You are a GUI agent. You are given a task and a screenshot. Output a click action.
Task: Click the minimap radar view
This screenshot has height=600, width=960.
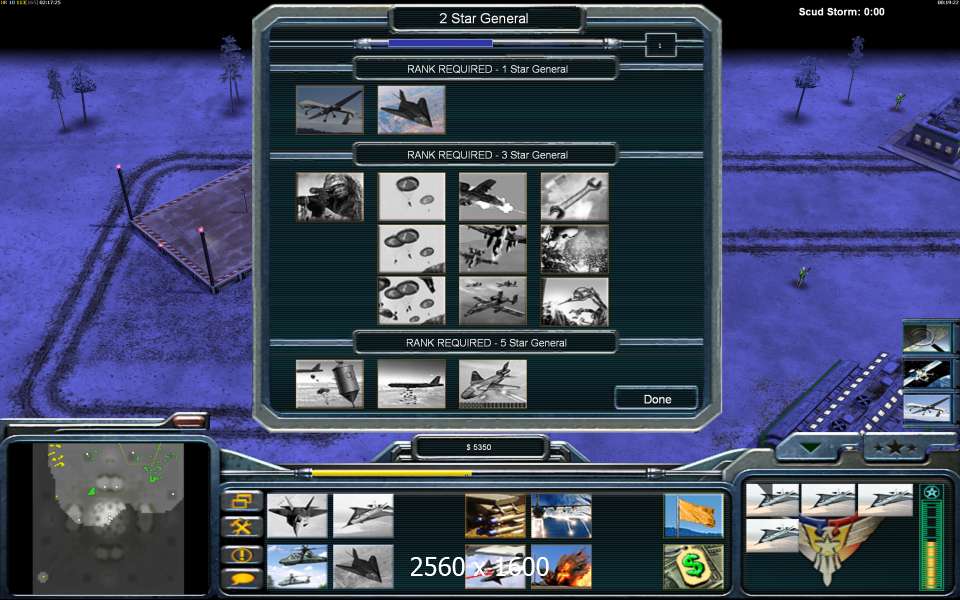tap(108, 519)
